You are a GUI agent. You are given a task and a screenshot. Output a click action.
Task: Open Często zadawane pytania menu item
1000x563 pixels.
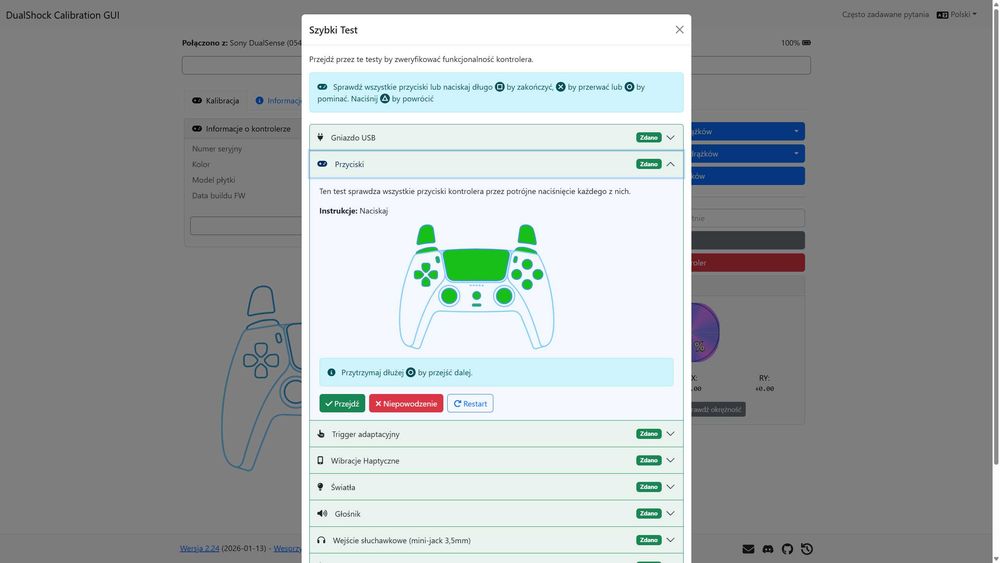coord(885,15)
